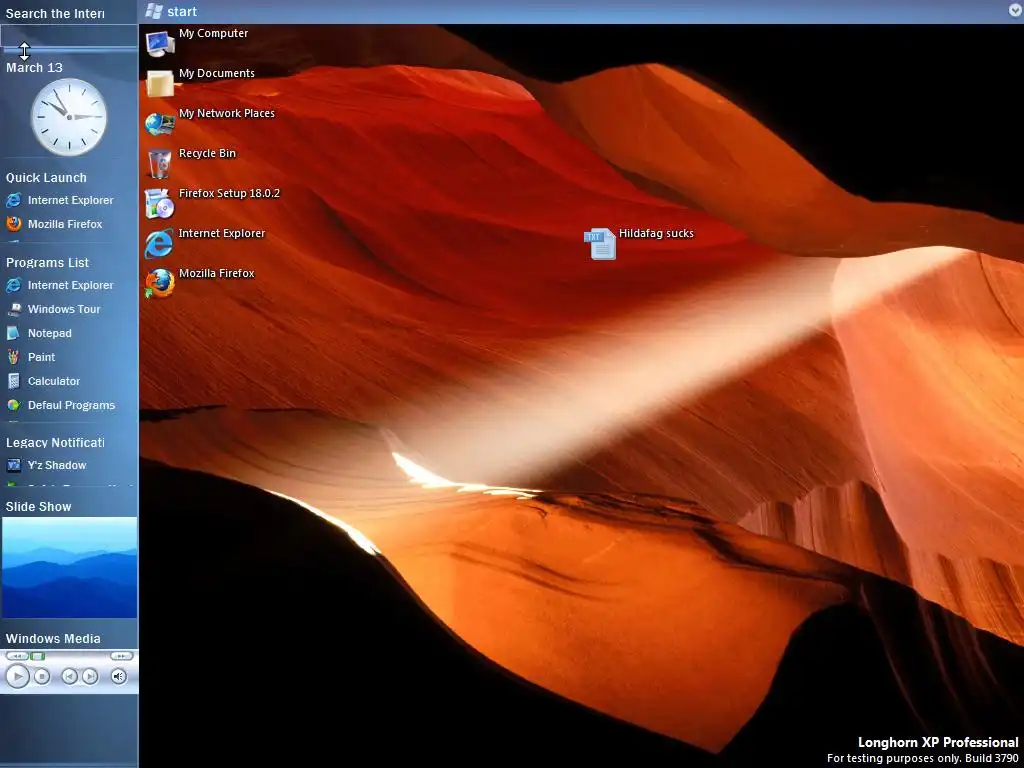
Task: Open Paint from Programs List
Action: pyautogui.click(x=31, y=357)
